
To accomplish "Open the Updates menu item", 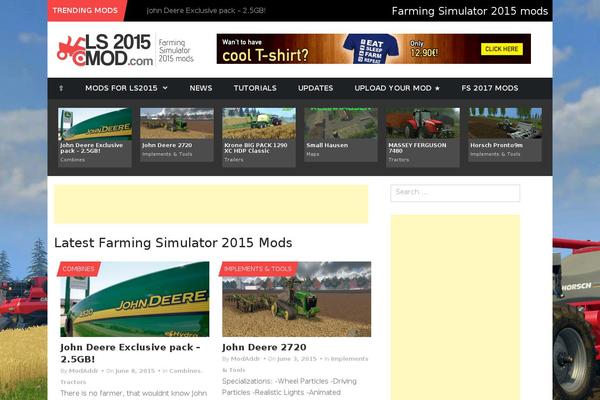I will 315,88.
